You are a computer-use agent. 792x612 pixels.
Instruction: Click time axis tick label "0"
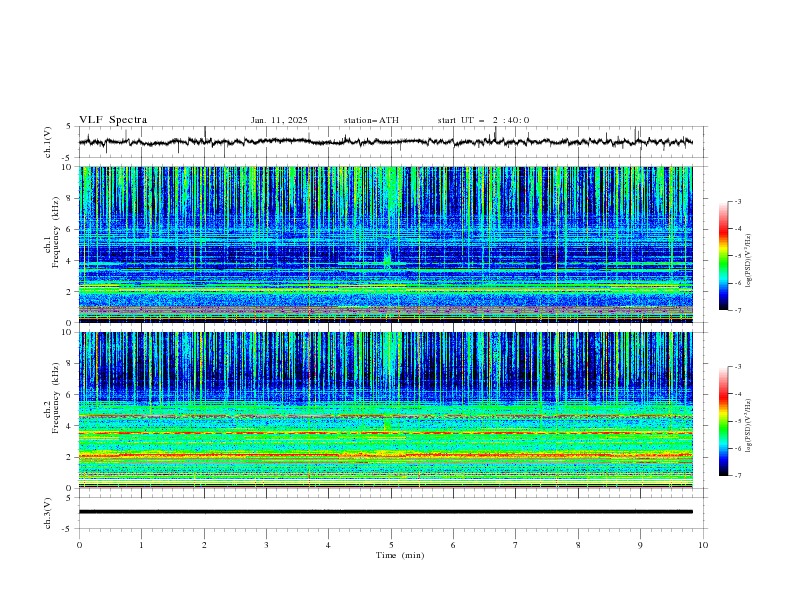tap(79, 545)
